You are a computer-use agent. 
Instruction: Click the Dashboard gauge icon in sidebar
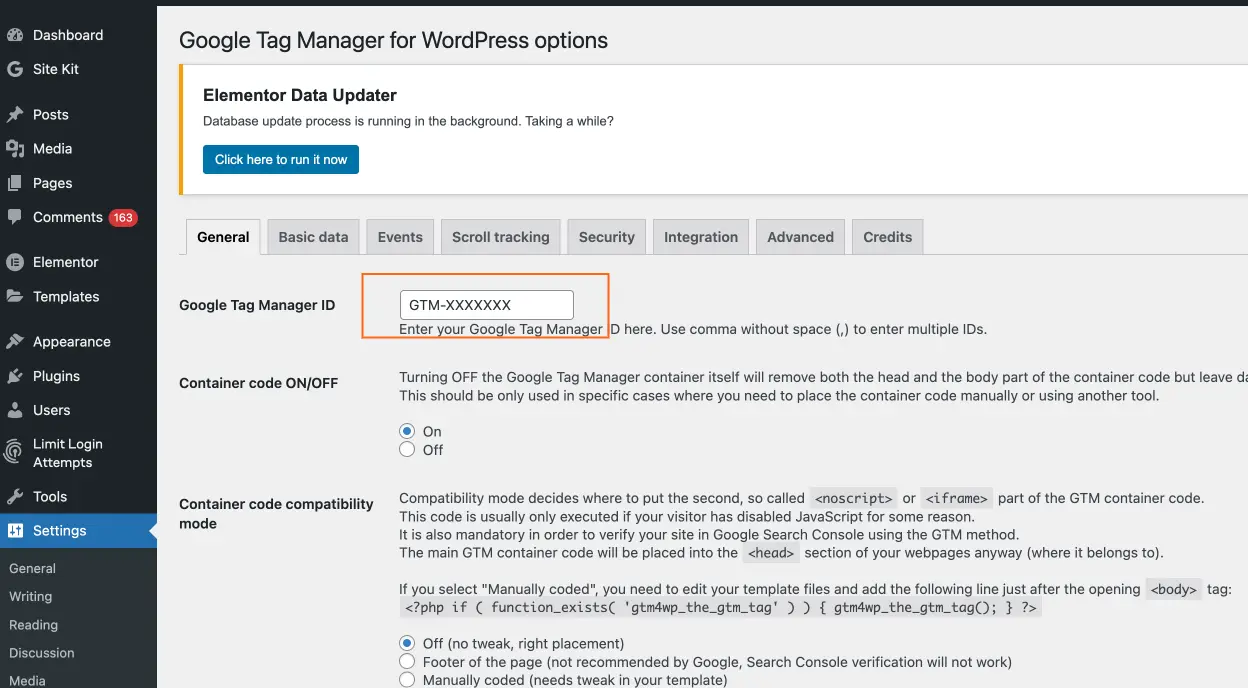tap(15, 35)
